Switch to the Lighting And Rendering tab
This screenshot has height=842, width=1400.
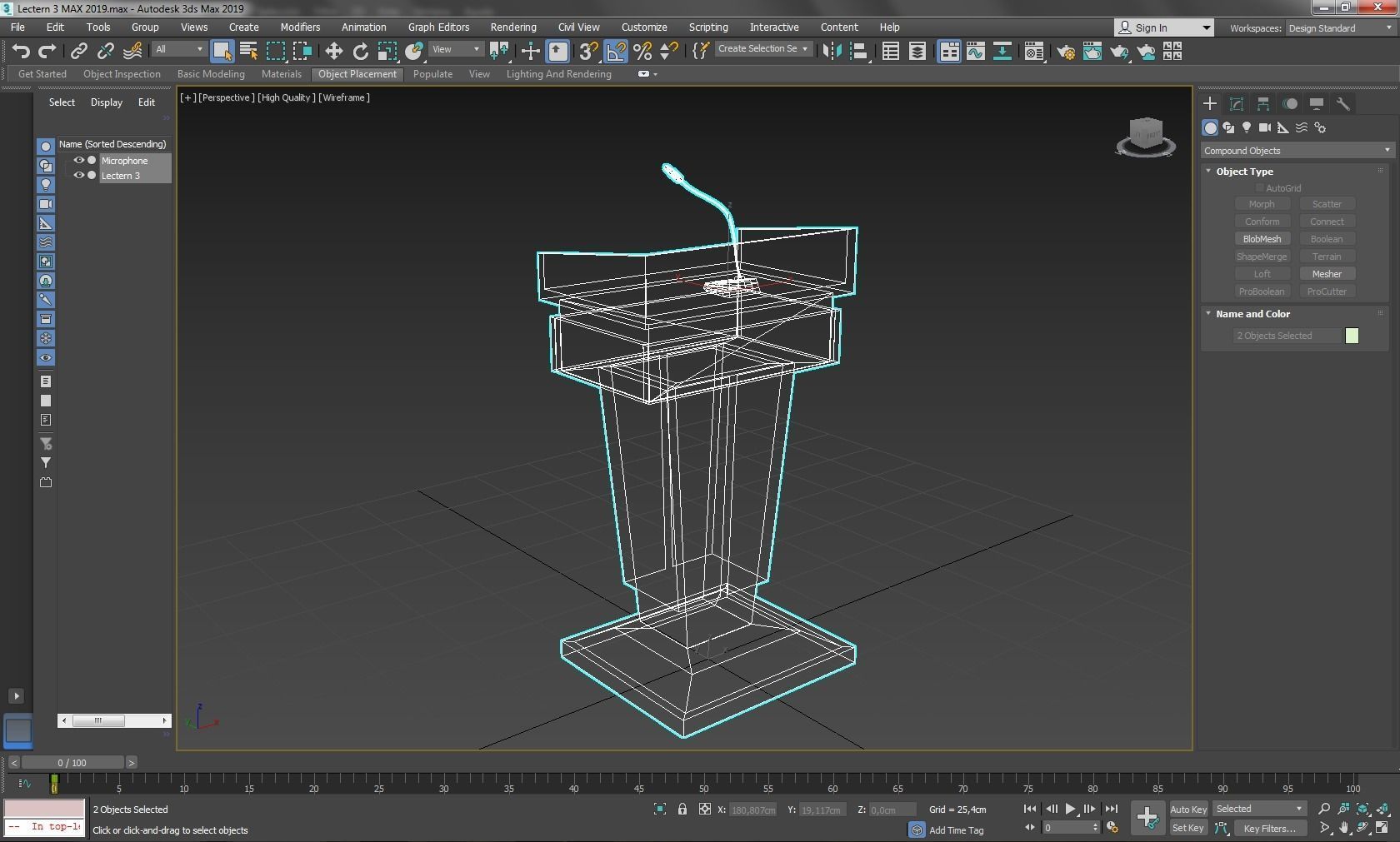[x=558, y=74]
